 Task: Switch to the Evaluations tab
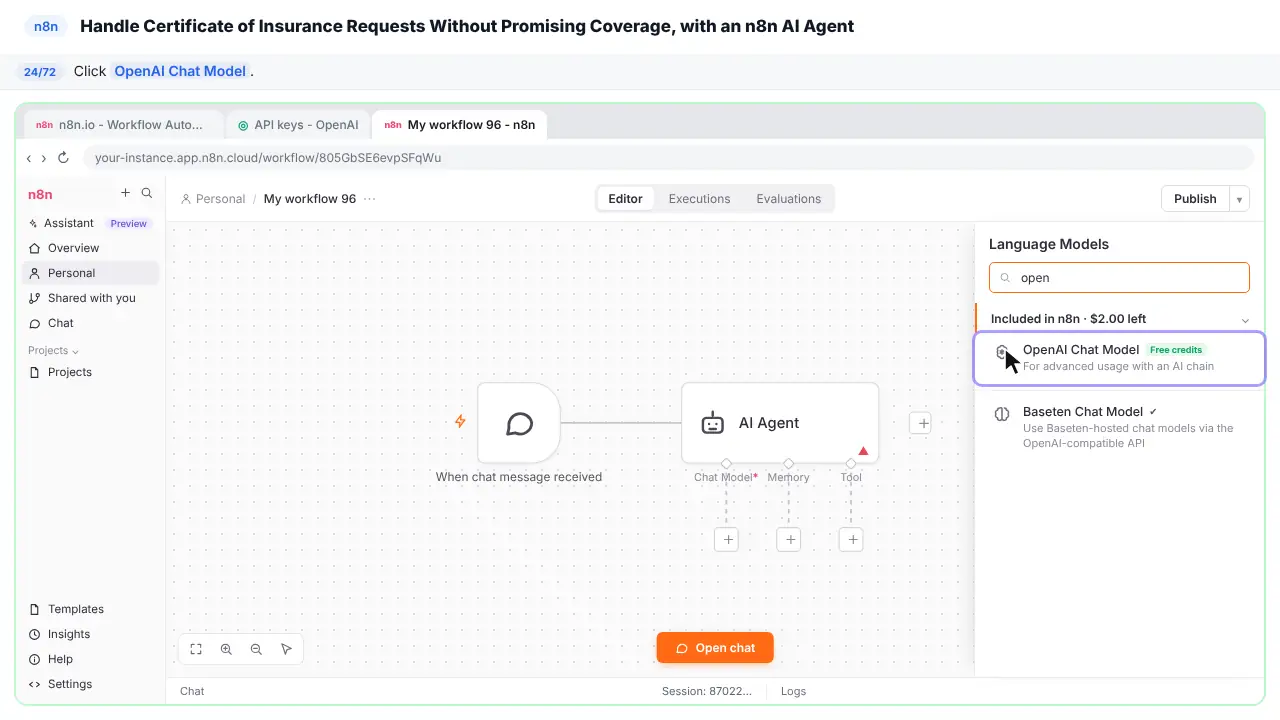point(788,199)
